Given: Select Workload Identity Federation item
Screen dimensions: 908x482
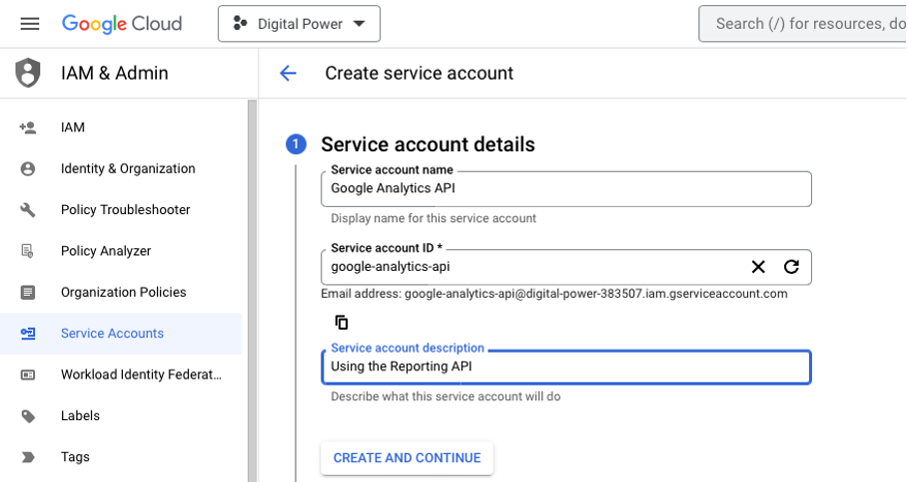Looking at the screenshot, I should point(141,375).
